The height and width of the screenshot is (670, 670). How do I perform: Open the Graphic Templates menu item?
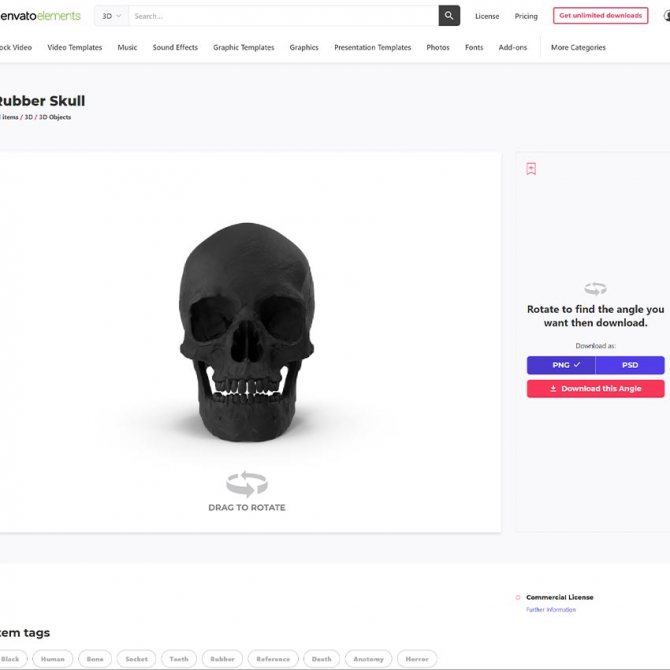pos(244,47)
